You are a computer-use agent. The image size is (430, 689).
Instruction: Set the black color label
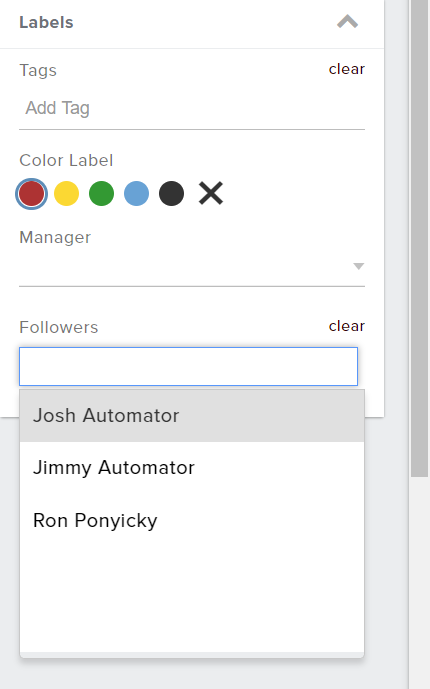tap(171, 193)
